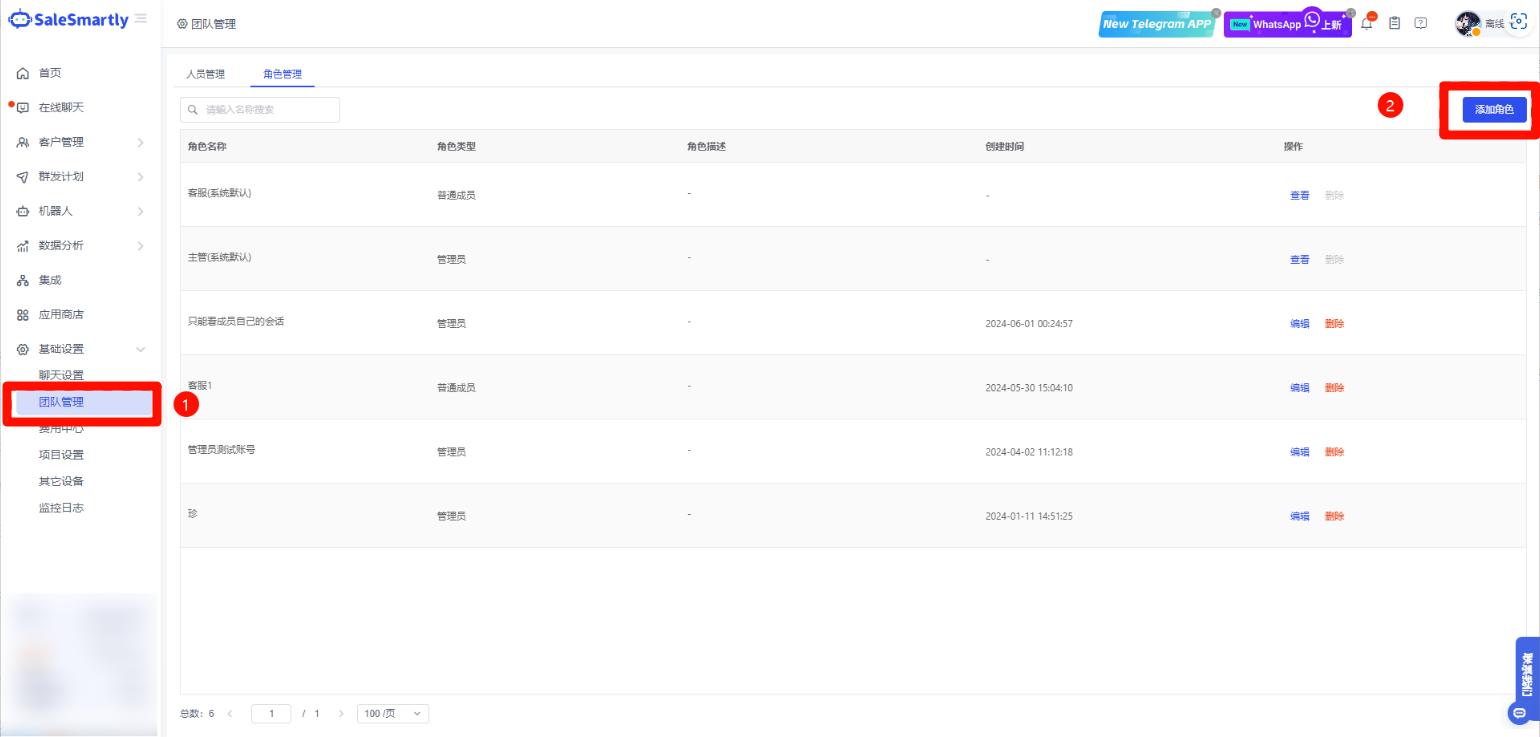Select the 角色管理 tab
1540x737 pixels.
tap(282, 74)
